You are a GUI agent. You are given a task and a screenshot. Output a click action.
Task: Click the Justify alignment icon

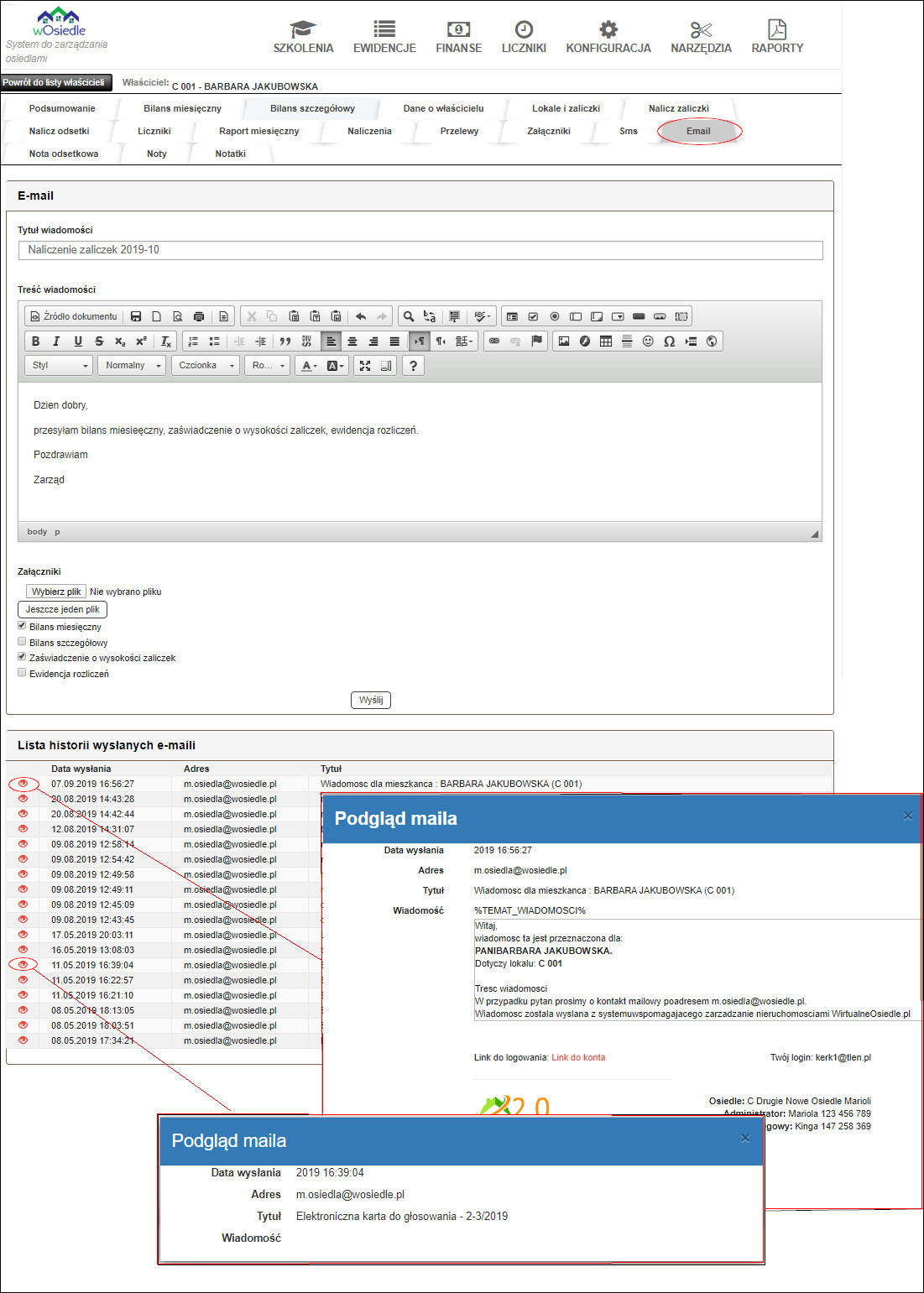(x=394, y=341)
